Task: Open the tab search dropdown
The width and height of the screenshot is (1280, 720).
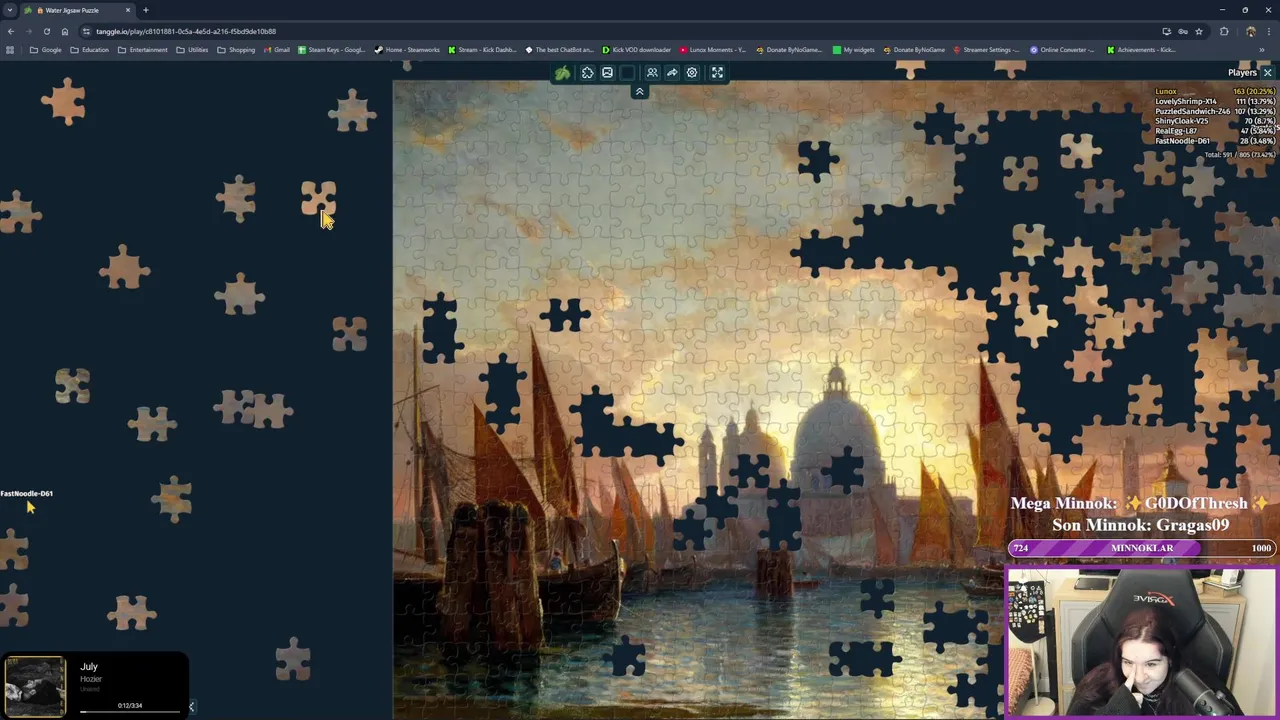Action: (x=10, y=10)
